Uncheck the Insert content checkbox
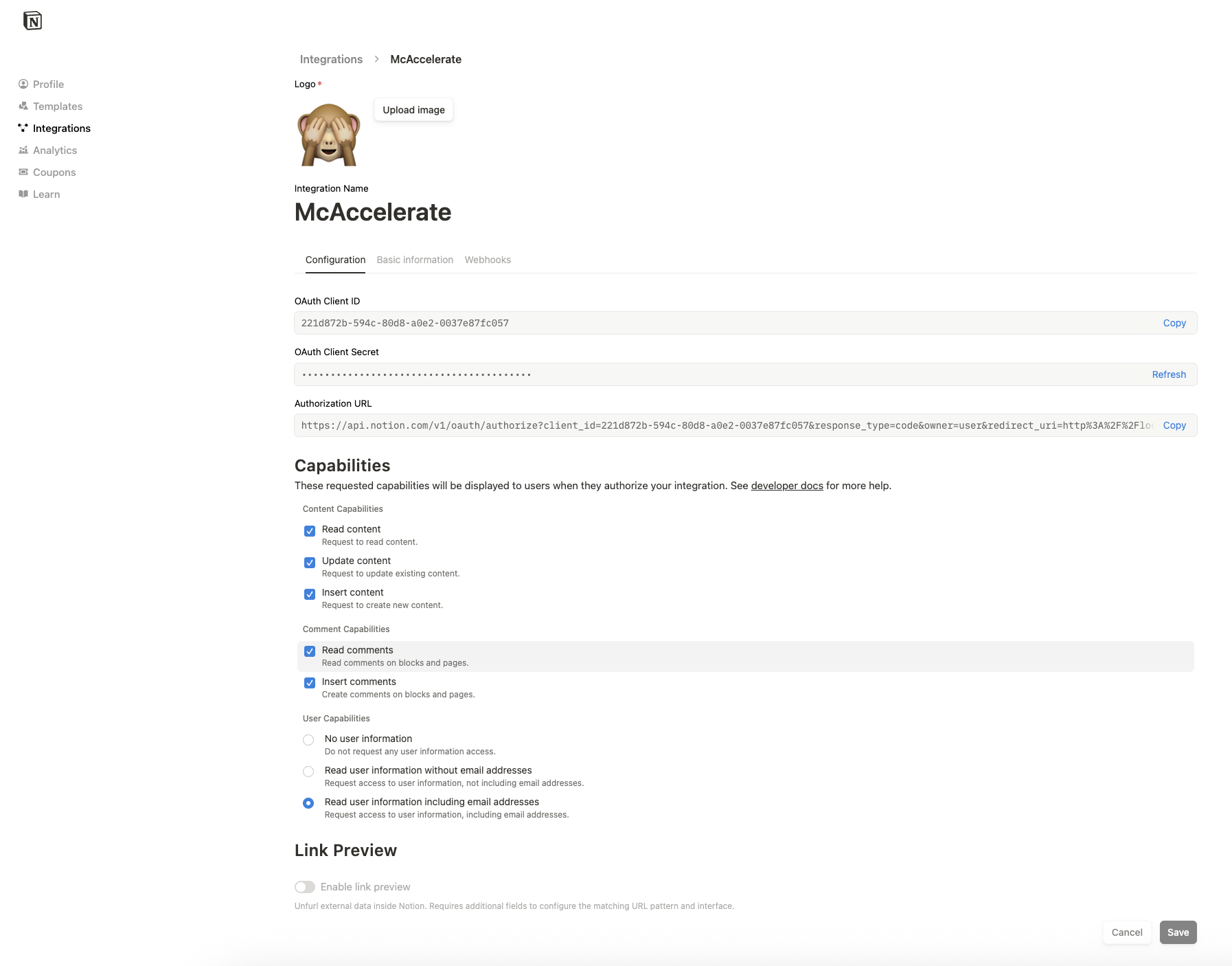1232x966 pixels. tap(310, 594)
